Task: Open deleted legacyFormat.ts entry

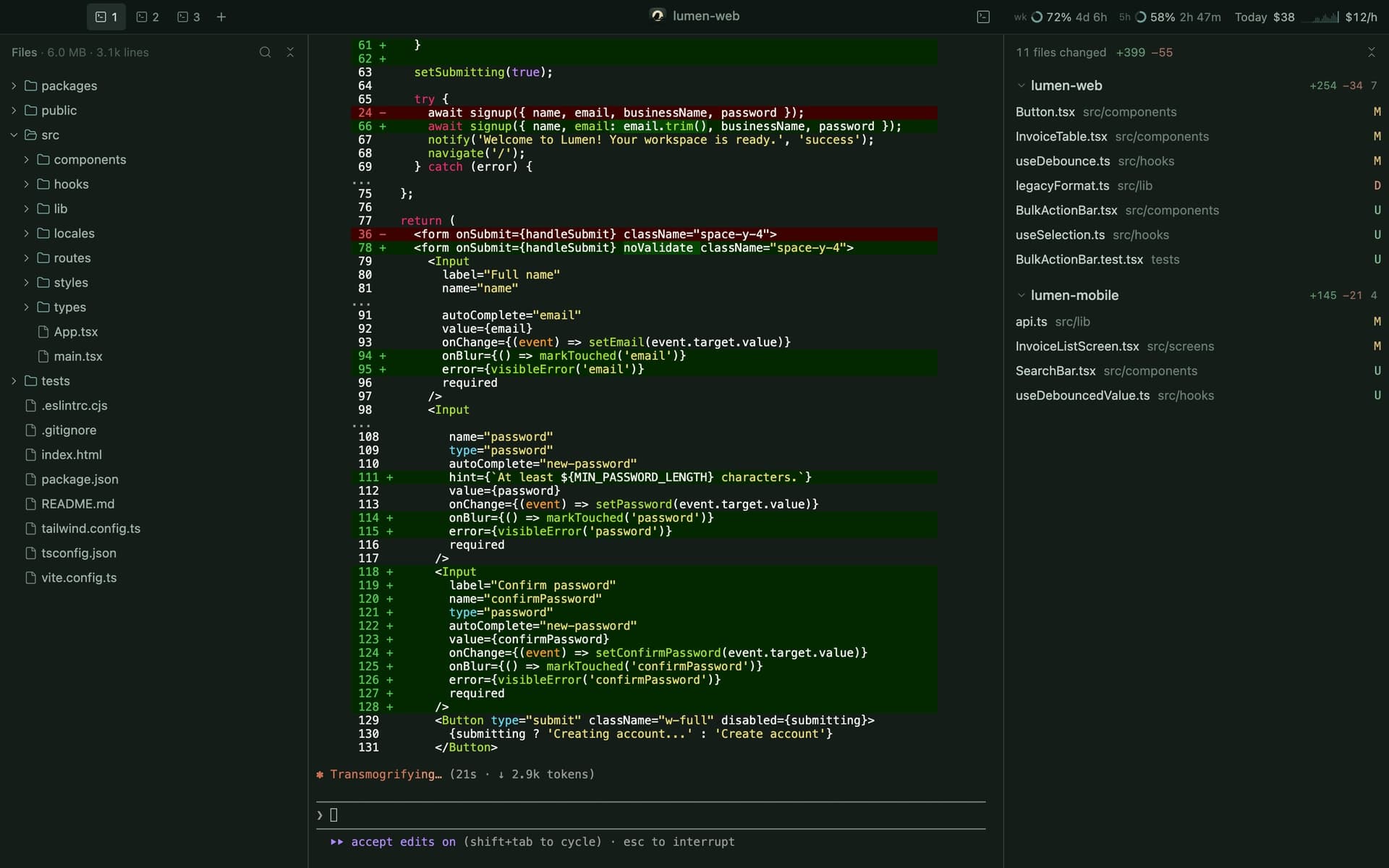Action: pos(1197,185)
